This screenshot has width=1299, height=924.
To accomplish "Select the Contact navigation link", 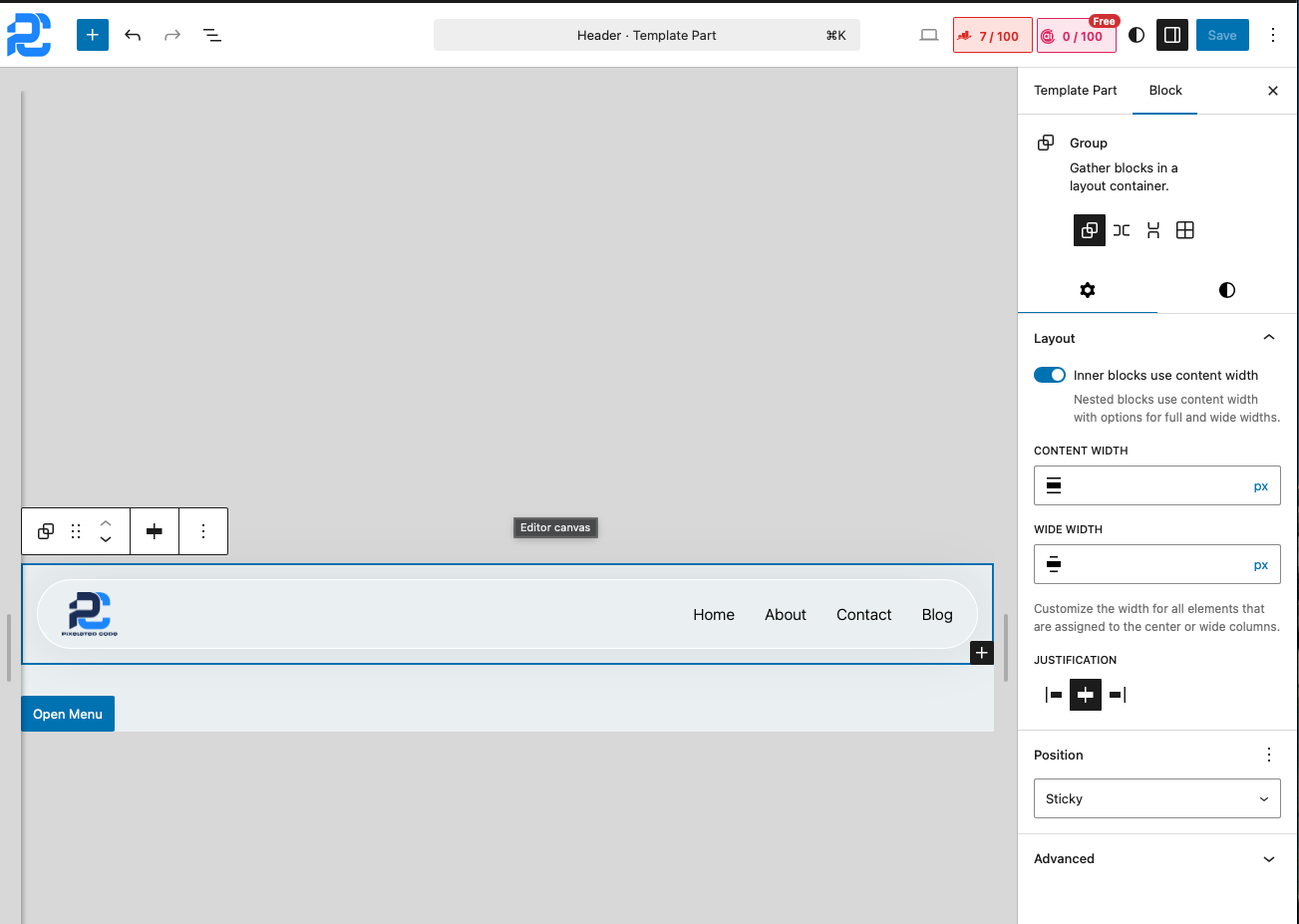I will coord(864,615).
